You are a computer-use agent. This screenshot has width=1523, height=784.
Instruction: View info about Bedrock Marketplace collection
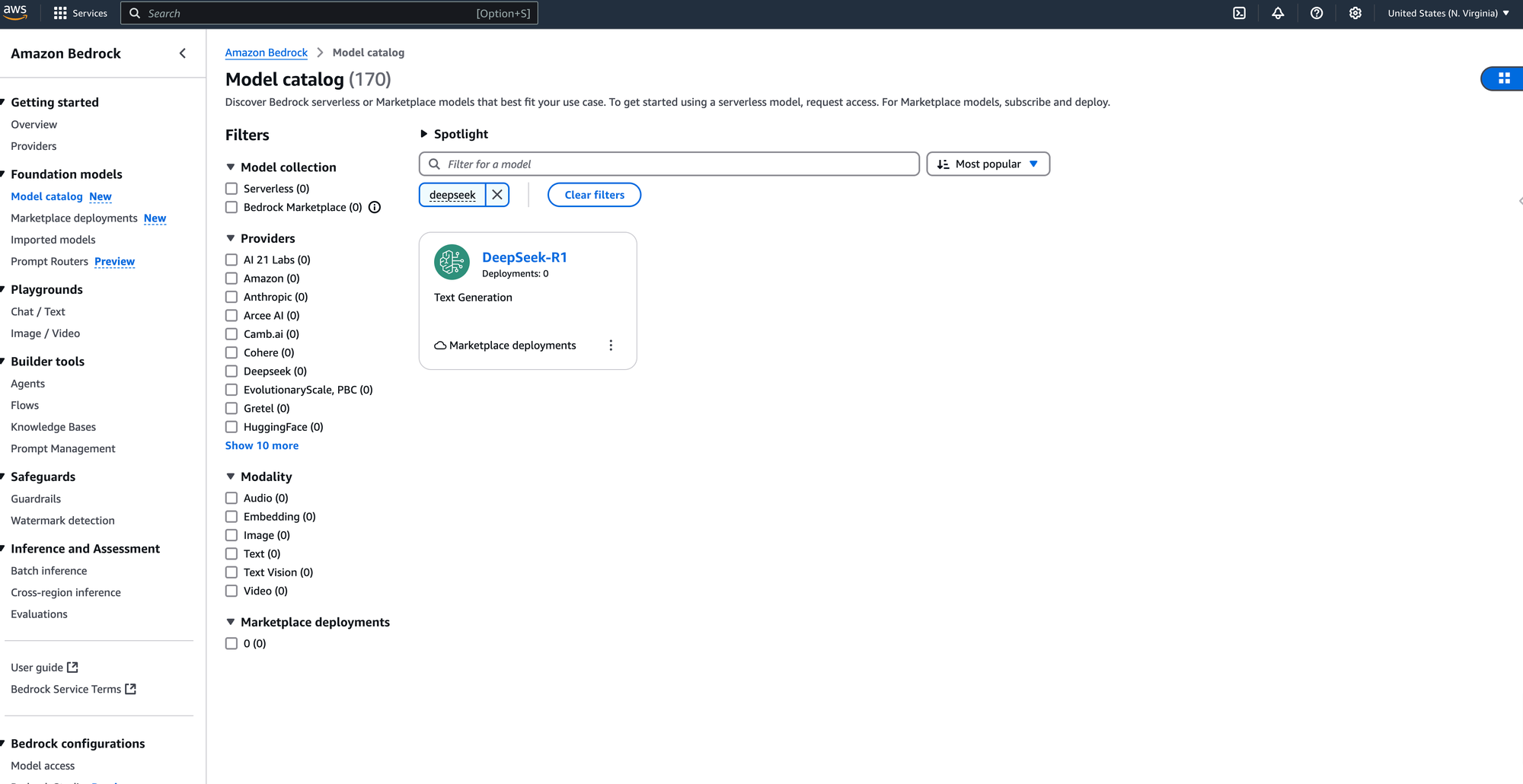(x=375, y=207)
